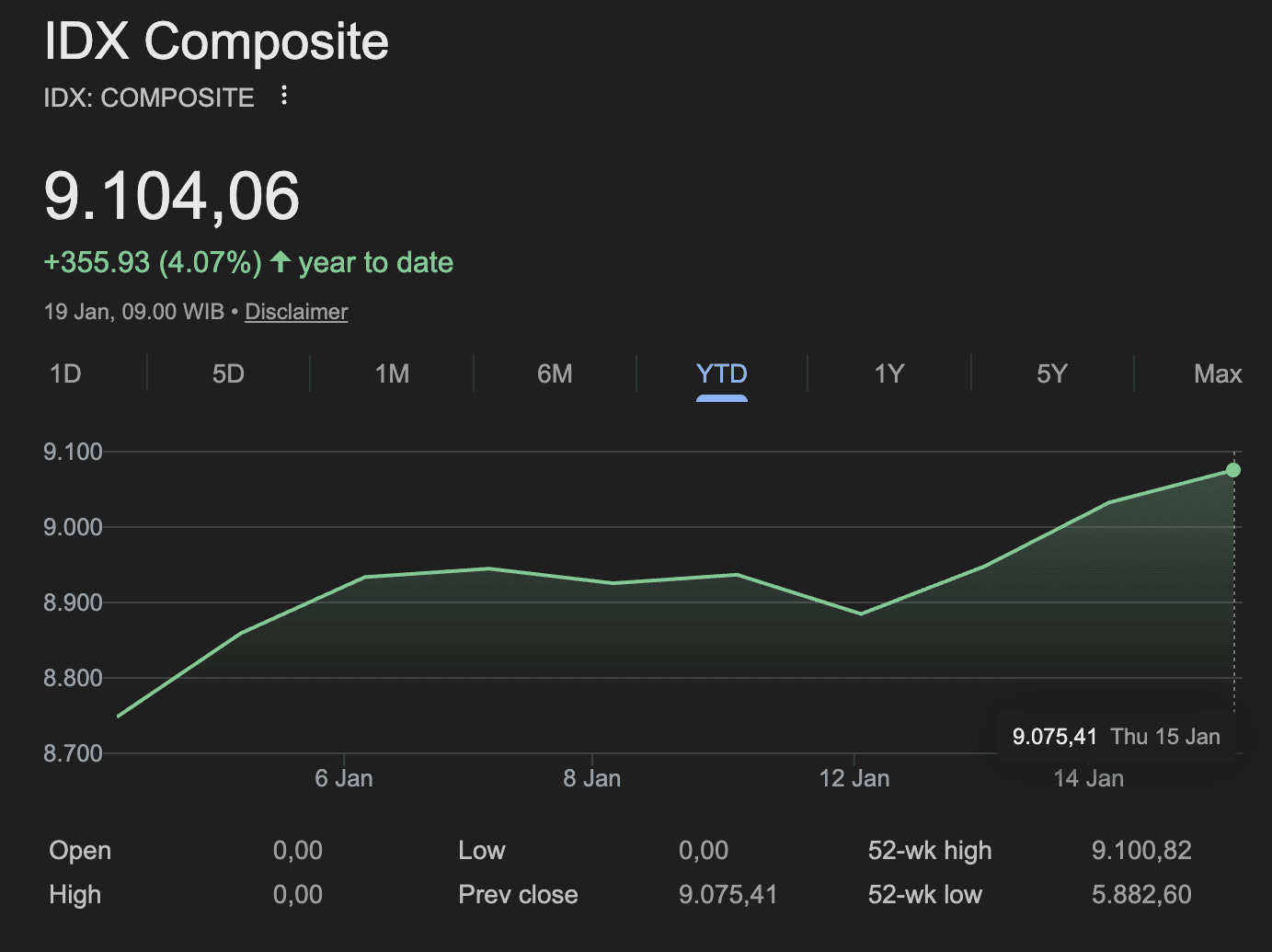View the 1Y chart range

click(x=888, y=374)
